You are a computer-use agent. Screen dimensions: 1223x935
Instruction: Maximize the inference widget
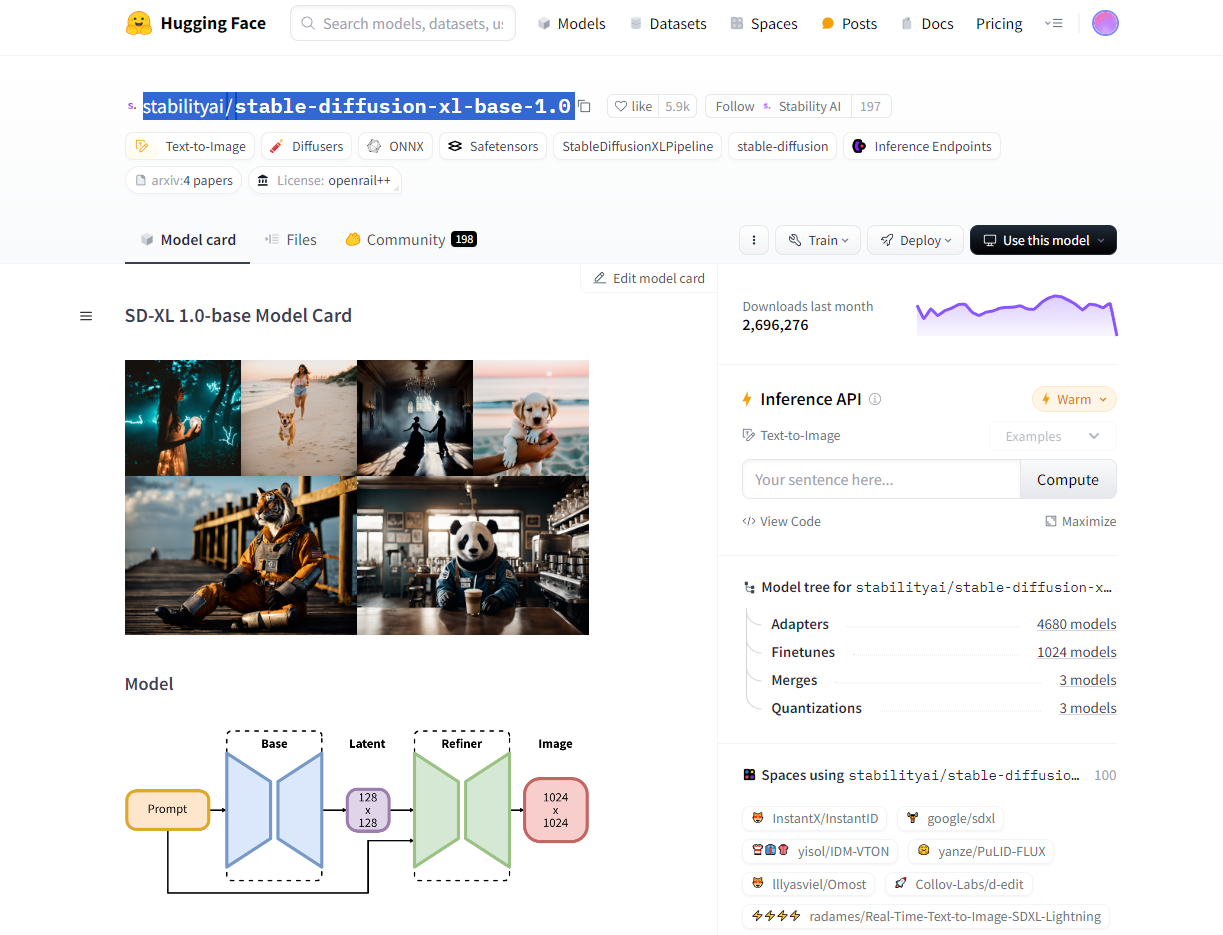click(1080, 521)
